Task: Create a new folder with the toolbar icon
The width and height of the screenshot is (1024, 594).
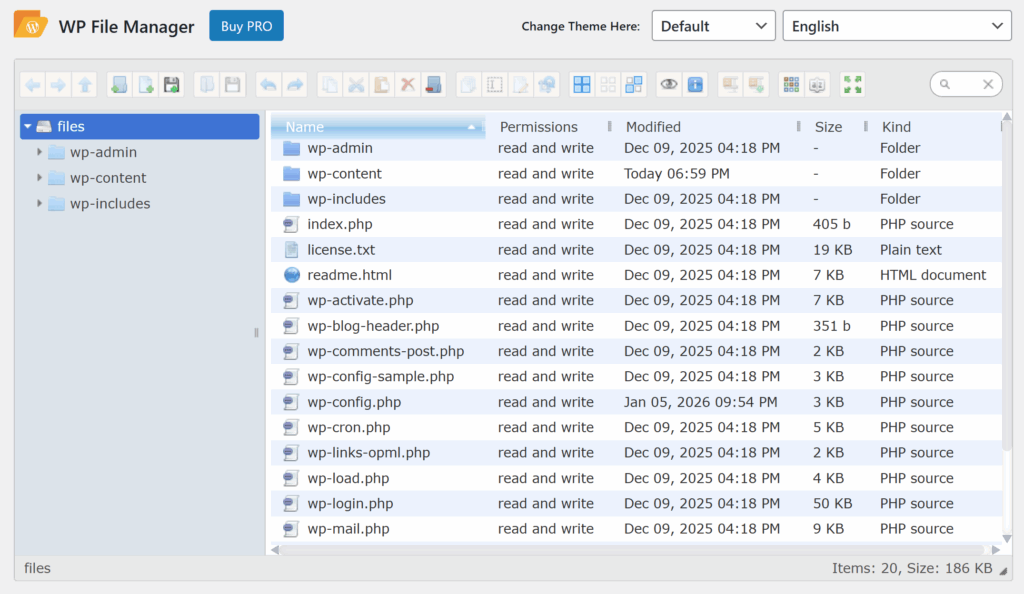Action: point(119,84)
